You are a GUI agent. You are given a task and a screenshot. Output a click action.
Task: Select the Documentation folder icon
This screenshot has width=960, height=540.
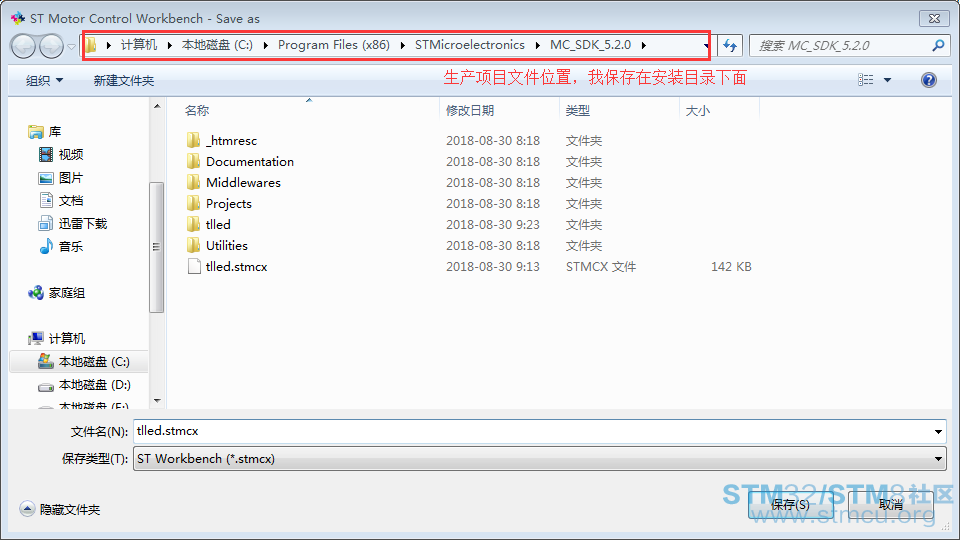coord(193,161)
